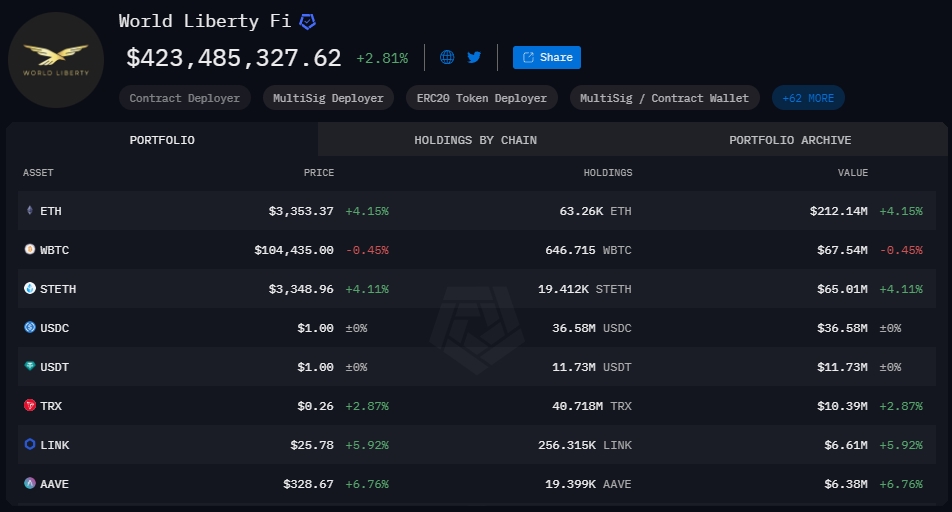The height and width of the screenshot is (512, 952).
Task: Open the LINK asset row link
Action: (x=55, y=445)
